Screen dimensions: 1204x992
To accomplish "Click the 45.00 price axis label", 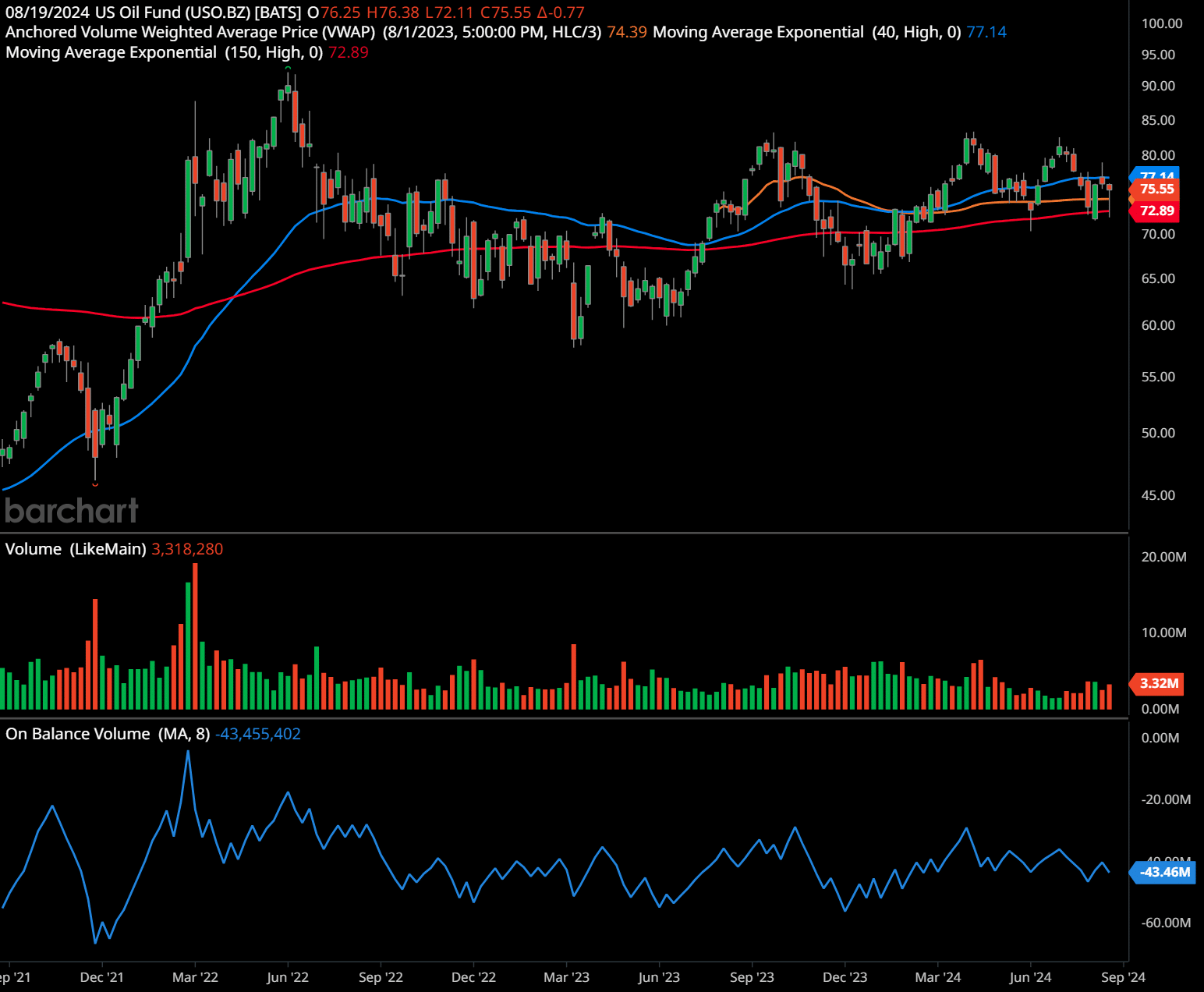I will (x=1158, y=495).
